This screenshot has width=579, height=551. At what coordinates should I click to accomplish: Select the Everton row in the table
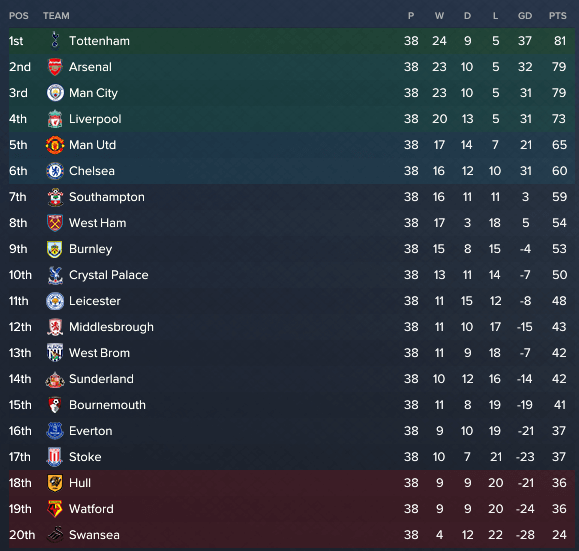[292, 431]
